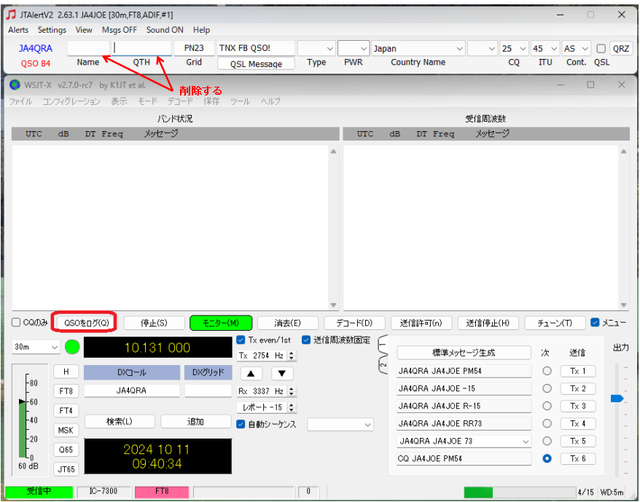This screenshot has width=640, height=502.
Task: Open the モード menu in WSJT-X
Action: coord(147,101)
